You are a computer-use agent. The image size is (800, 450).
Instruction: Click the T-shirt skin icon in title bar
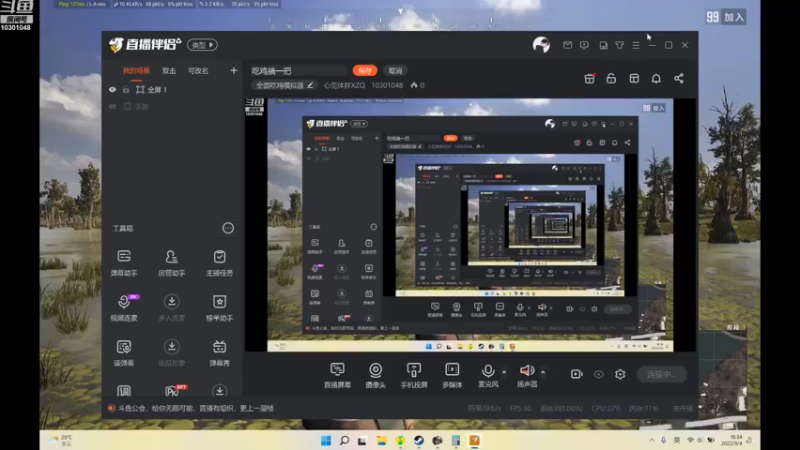tap(619, 45)
